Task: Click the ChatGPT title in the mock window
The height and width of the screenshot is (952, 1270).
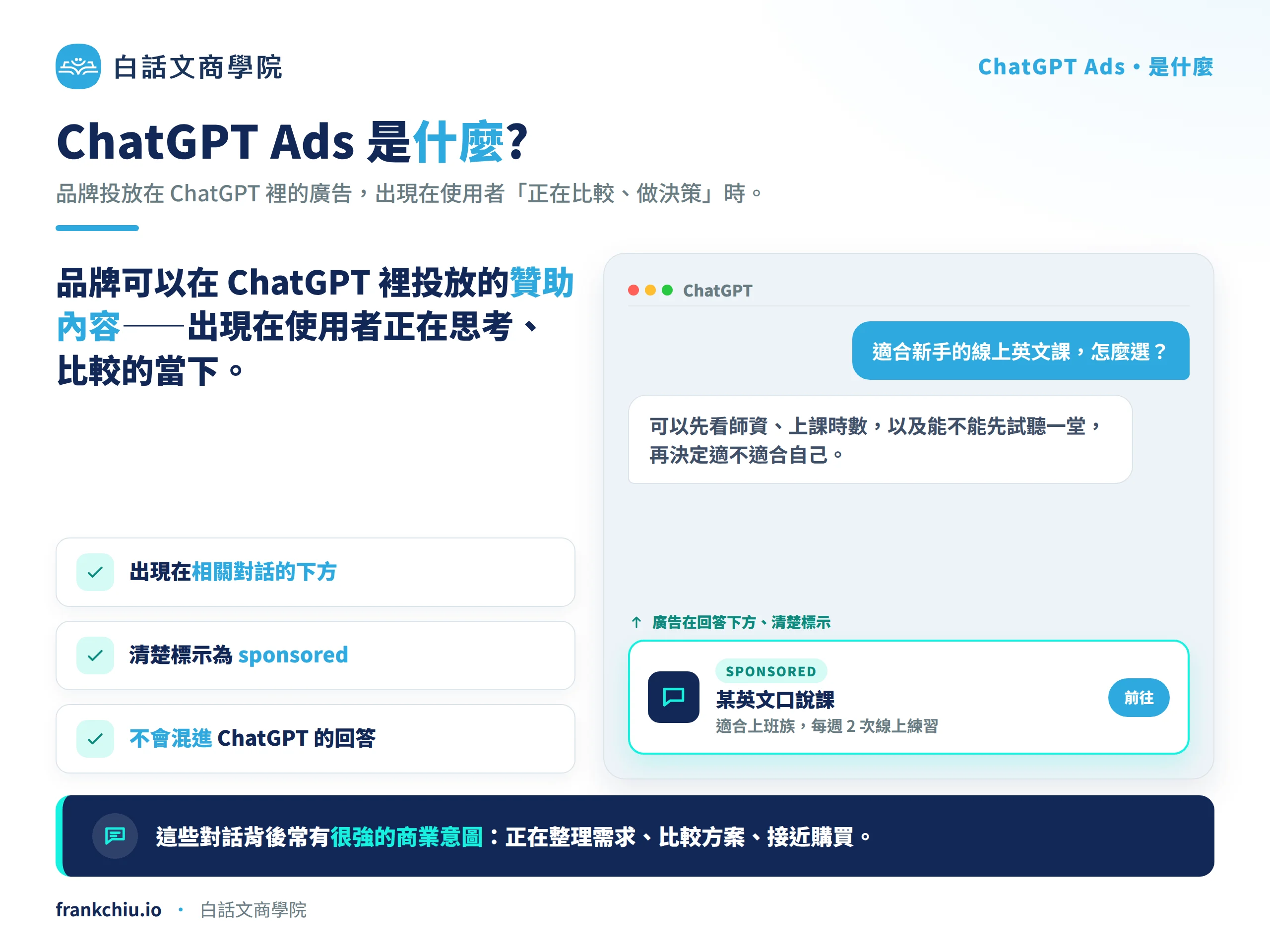Action: click(x=718, y=291)
